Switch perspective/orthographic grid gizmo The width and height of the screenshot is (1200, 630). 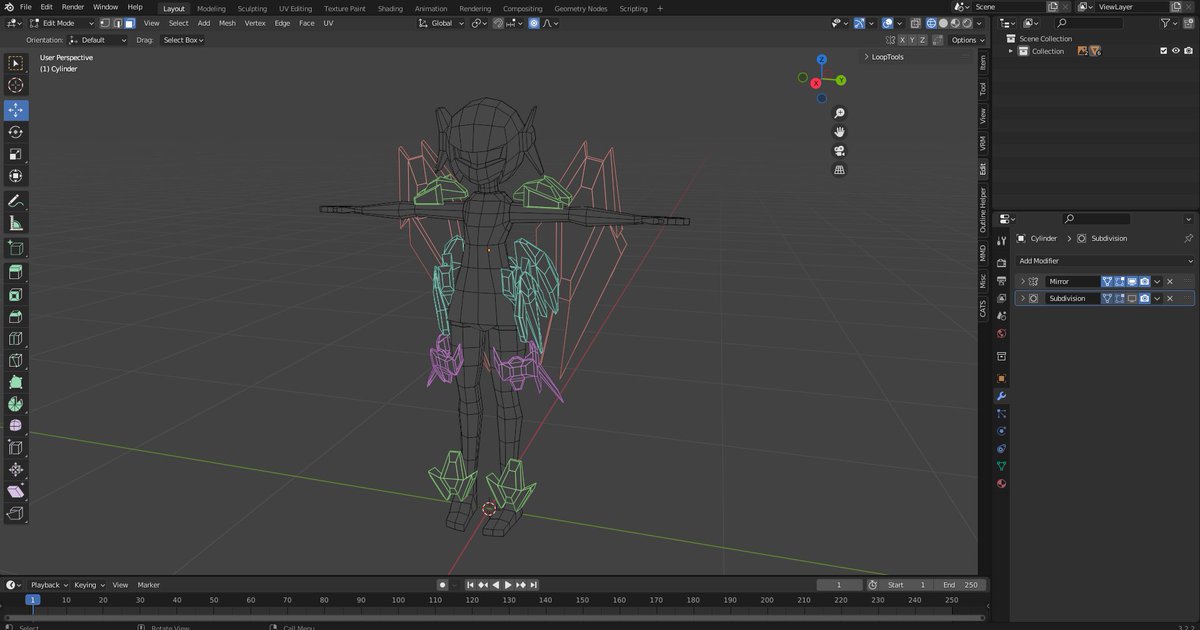(x=839, y=170)
